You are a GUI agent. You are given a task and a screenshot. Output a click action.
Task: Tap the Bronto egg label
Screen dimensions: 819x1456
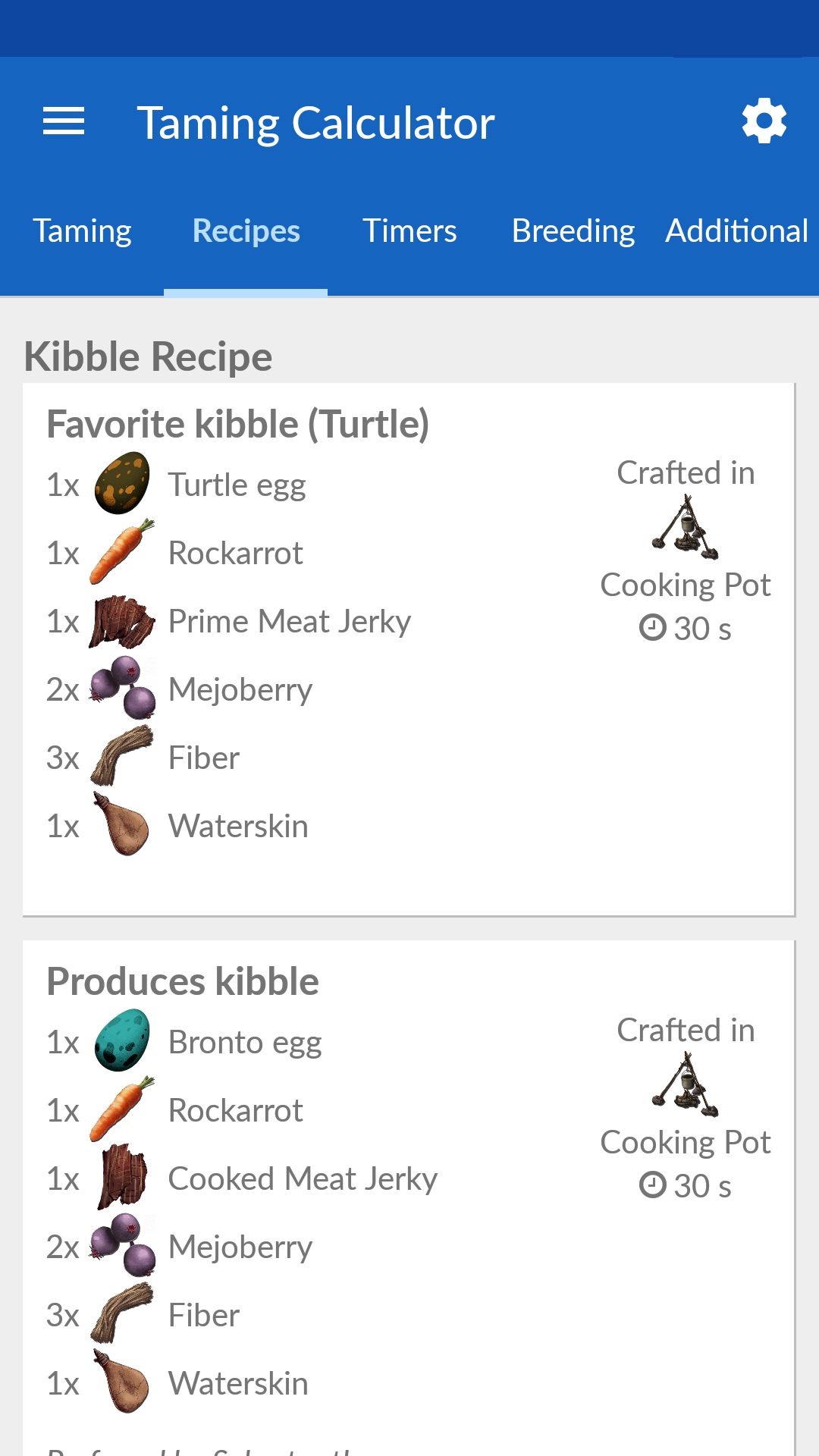click(245, 1043)
